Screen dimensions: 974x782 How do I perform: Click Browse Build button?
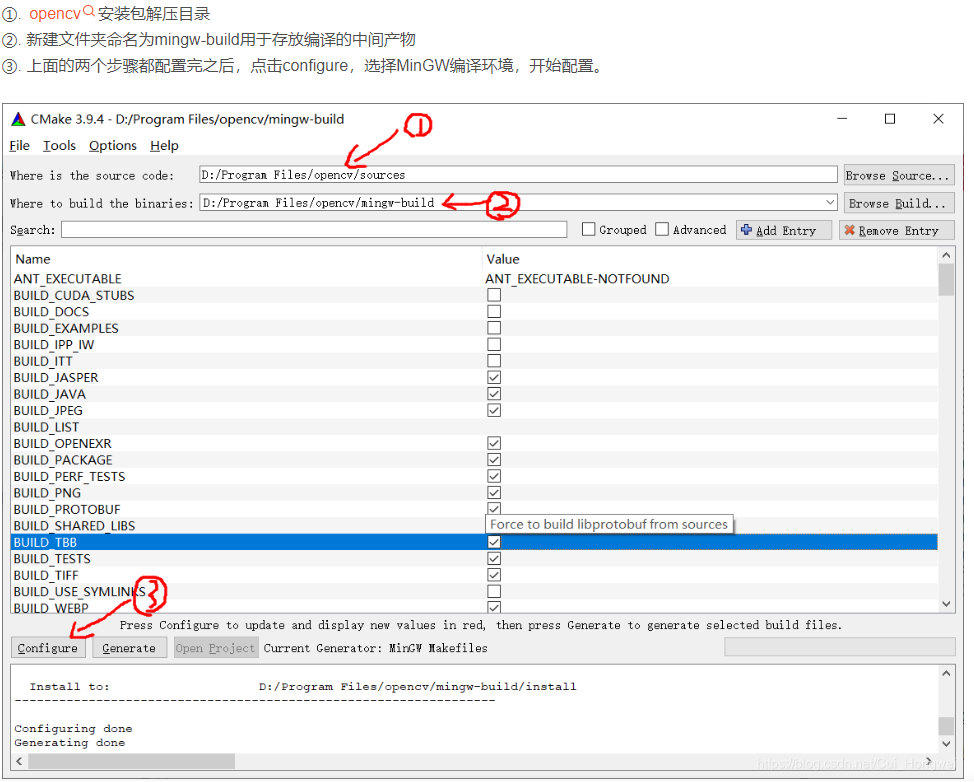click(898, 203)
